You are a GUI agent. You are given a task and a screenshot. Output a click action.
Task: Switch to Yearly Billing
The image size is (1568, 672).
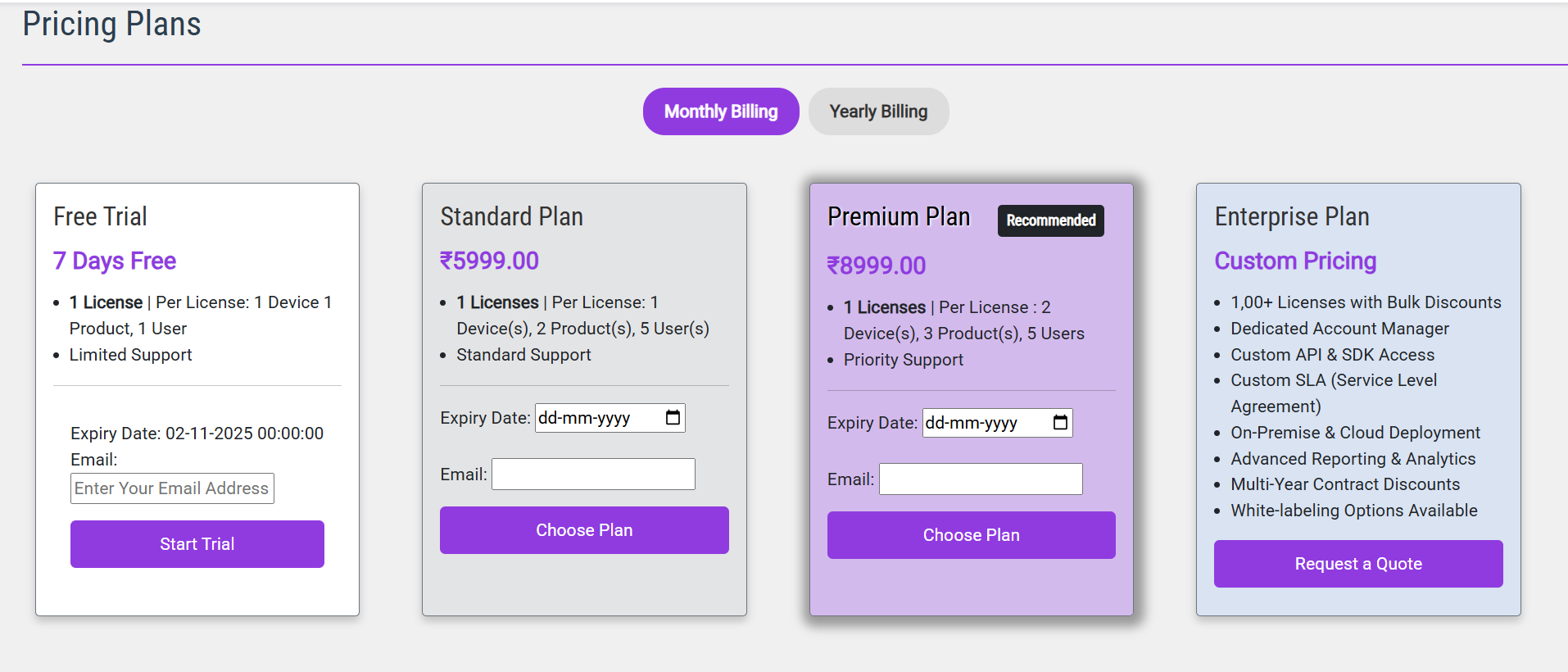tap(877, 111)
